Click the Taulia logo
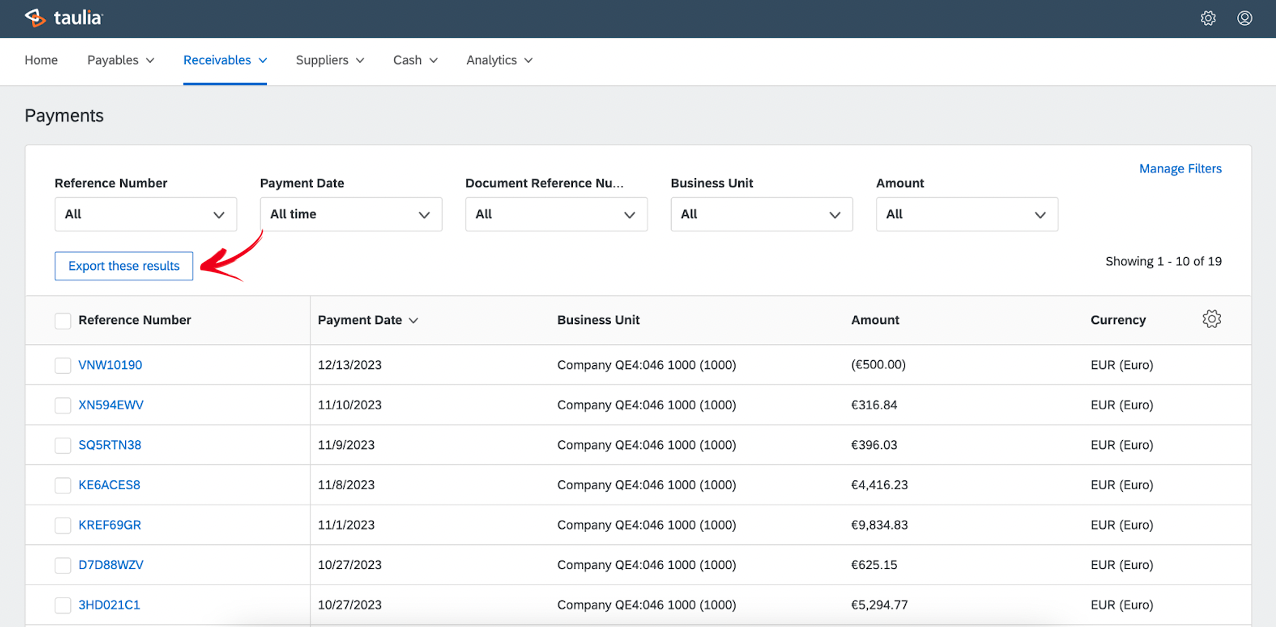 (63, 18)
